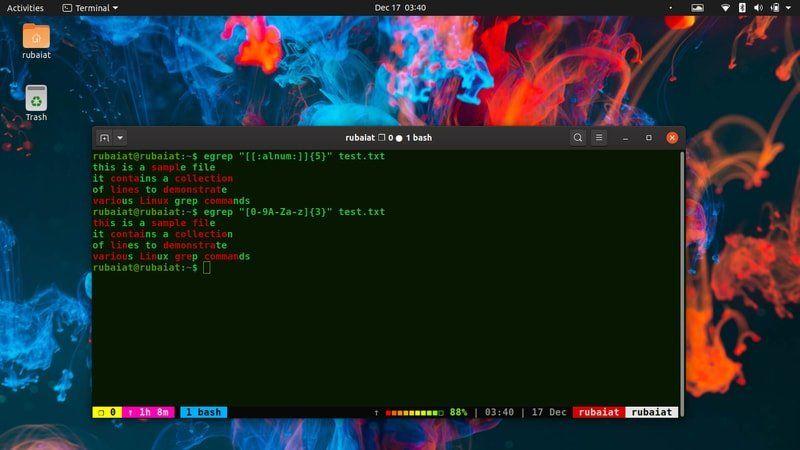
Task: Open the rubaiat home folder on desktop
Action: 36,41
